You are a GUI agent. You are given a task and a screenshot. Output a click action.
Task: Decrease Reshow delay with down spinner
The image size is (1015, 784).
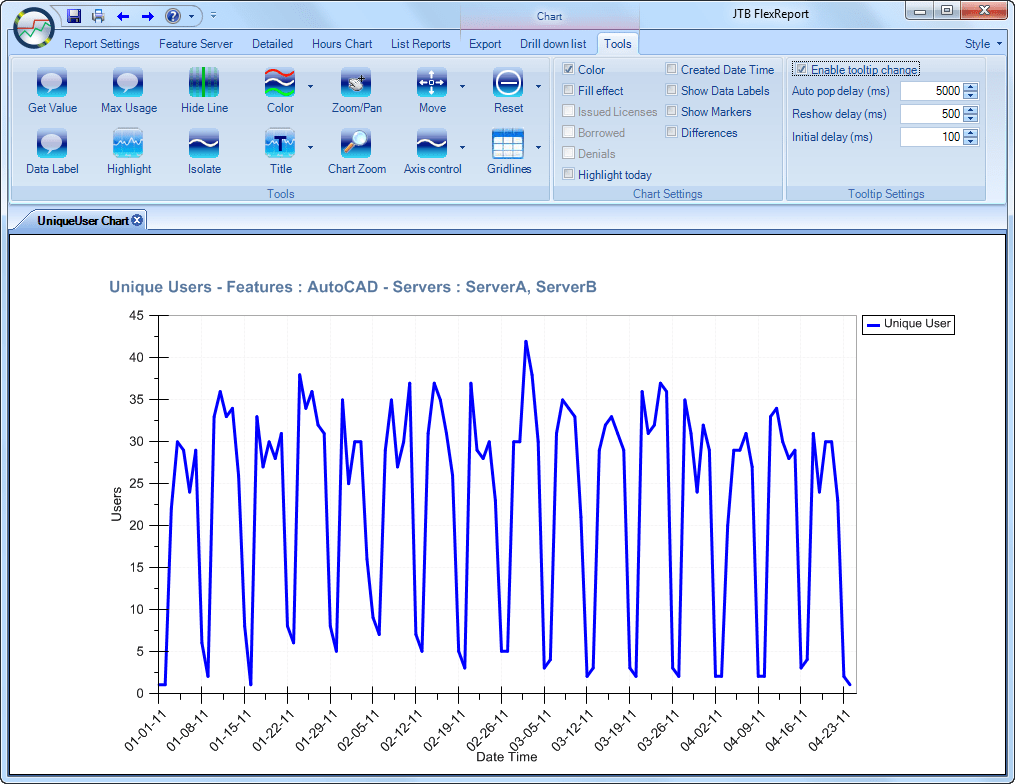coord(970,118)
